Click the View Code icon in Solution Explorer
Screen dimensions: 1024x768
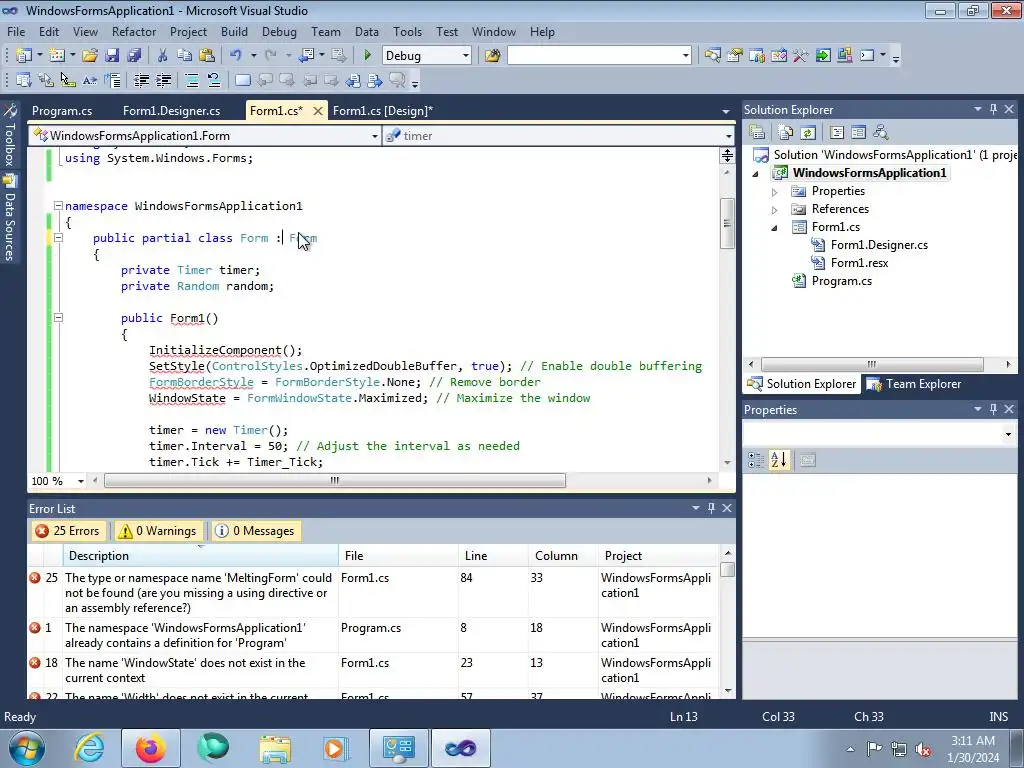[x=837, y=133]
